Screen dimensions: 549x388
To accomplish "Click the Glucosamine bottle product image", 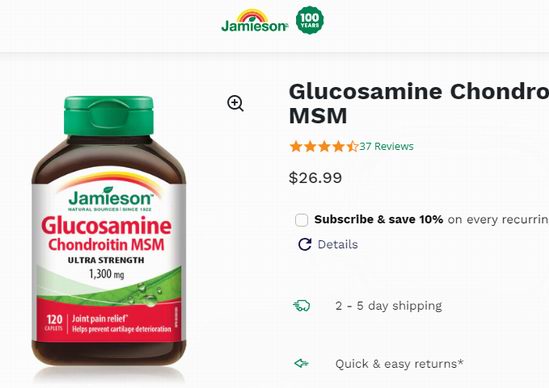I will (109, 231).
